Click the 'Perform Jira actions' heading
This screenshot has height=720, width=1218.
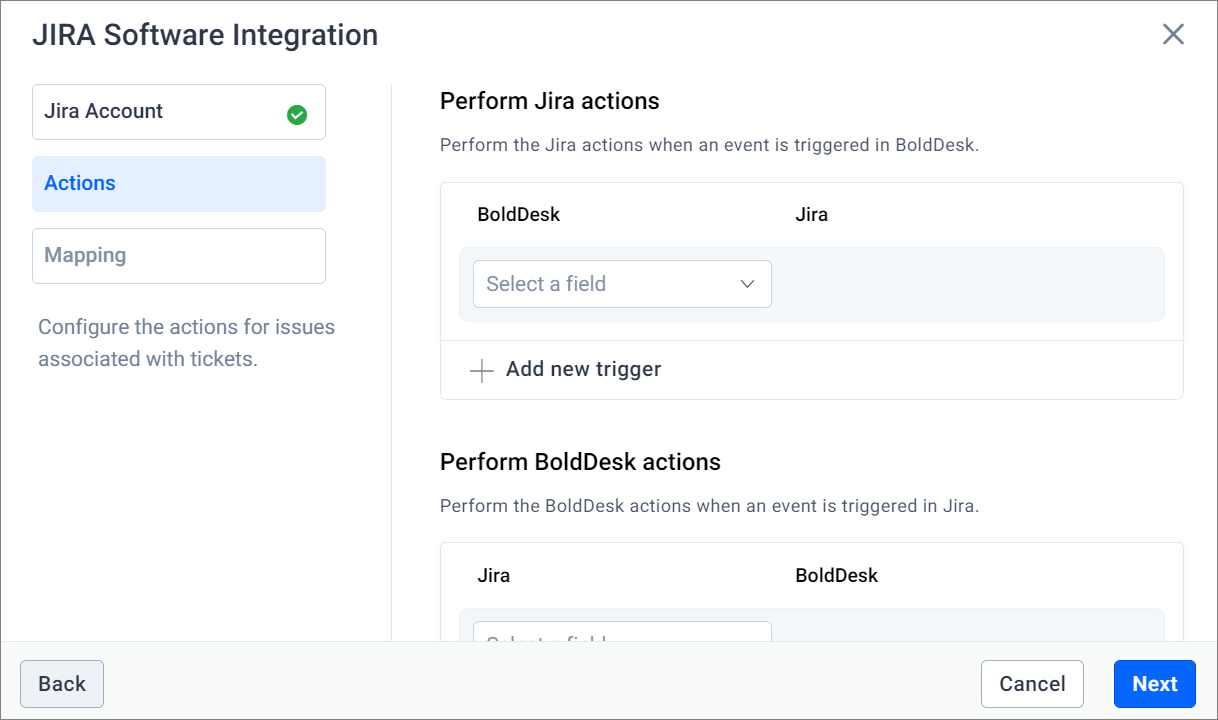(550, 101)
